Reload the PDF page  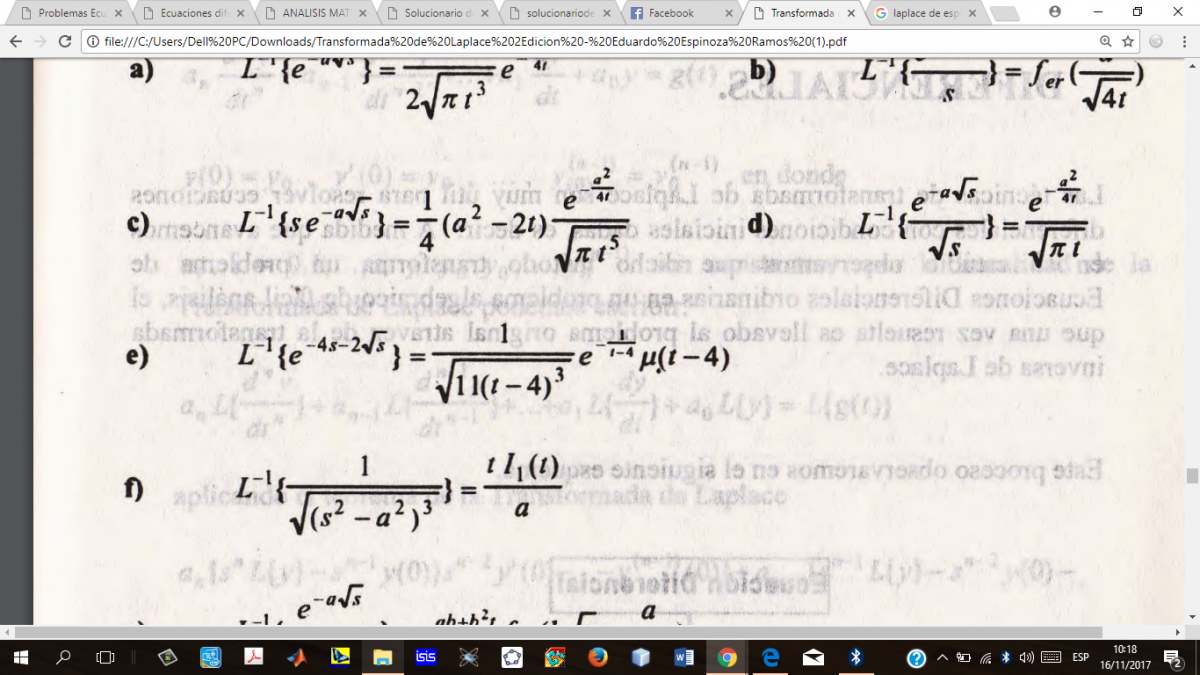point(65,41)
